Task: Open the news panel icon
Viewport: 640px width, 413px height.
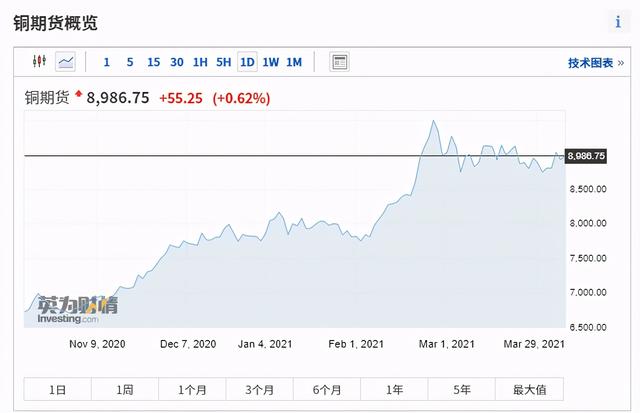Action: coord(340,62)
